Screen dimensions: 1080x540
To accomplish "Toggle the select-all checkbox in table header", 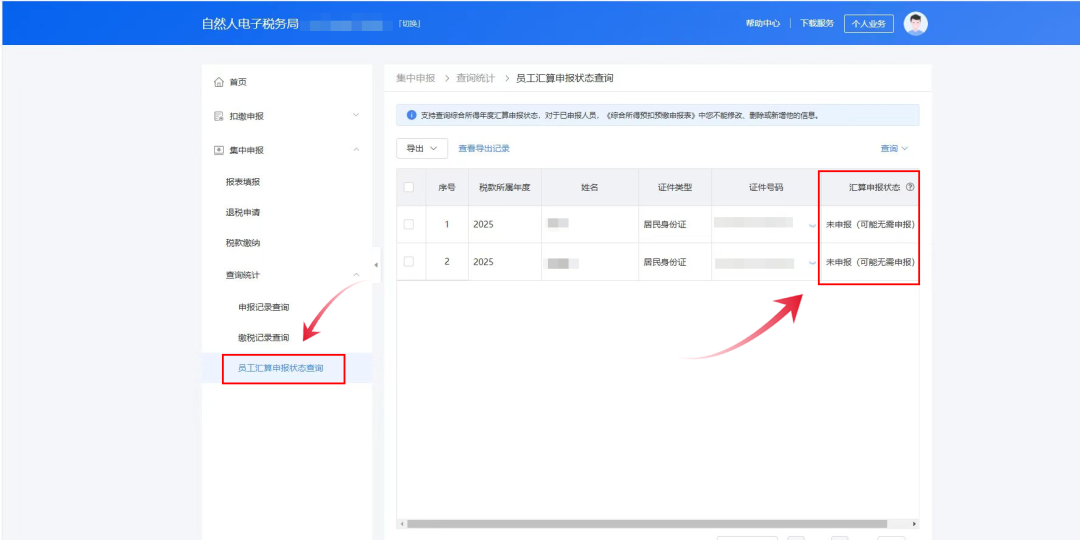I will click(409, 187).
